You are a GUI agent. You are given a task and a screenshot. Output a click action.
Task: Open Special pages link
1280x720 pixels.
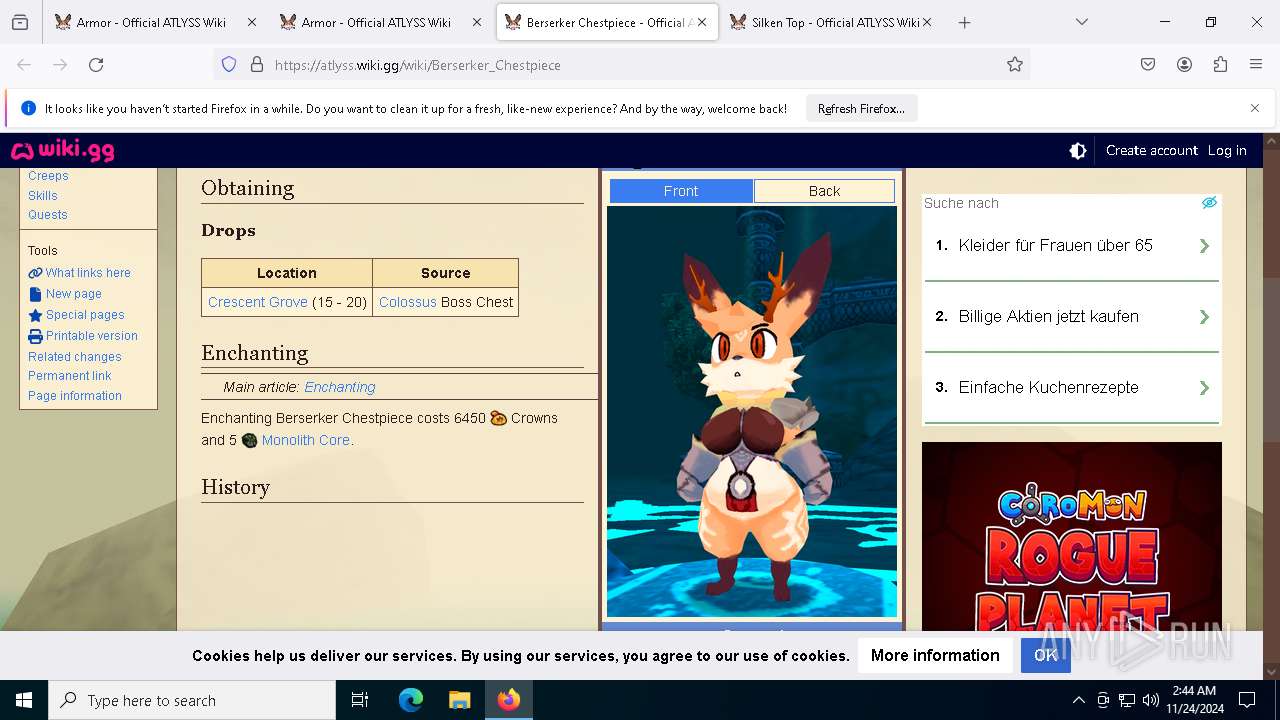(x=85, y=315)
